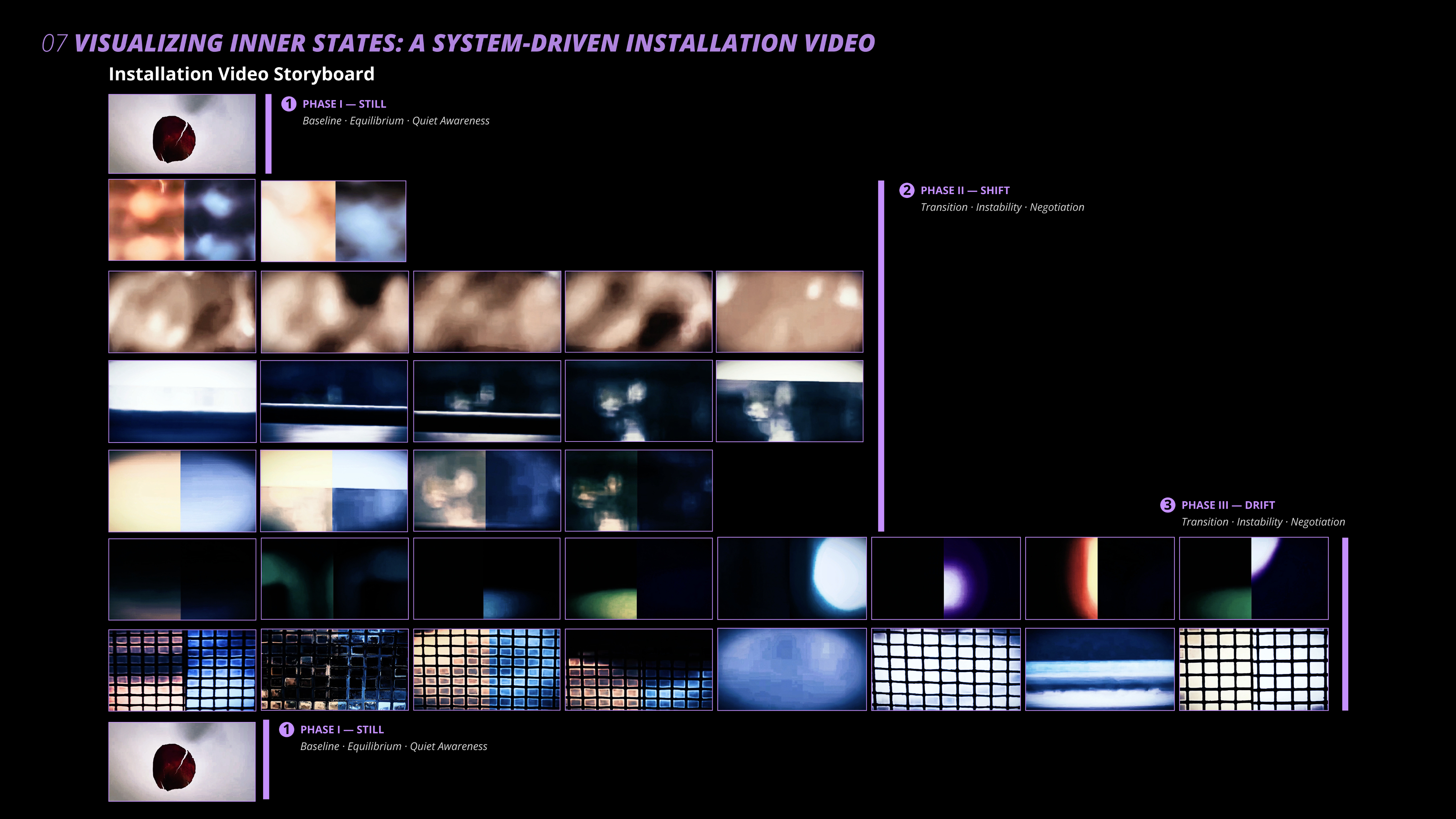Image resolution: width=1456 pixels, height=819 pixels.
Task: Click the white sky over dark blue horizon frame
Action: [182, 401]
